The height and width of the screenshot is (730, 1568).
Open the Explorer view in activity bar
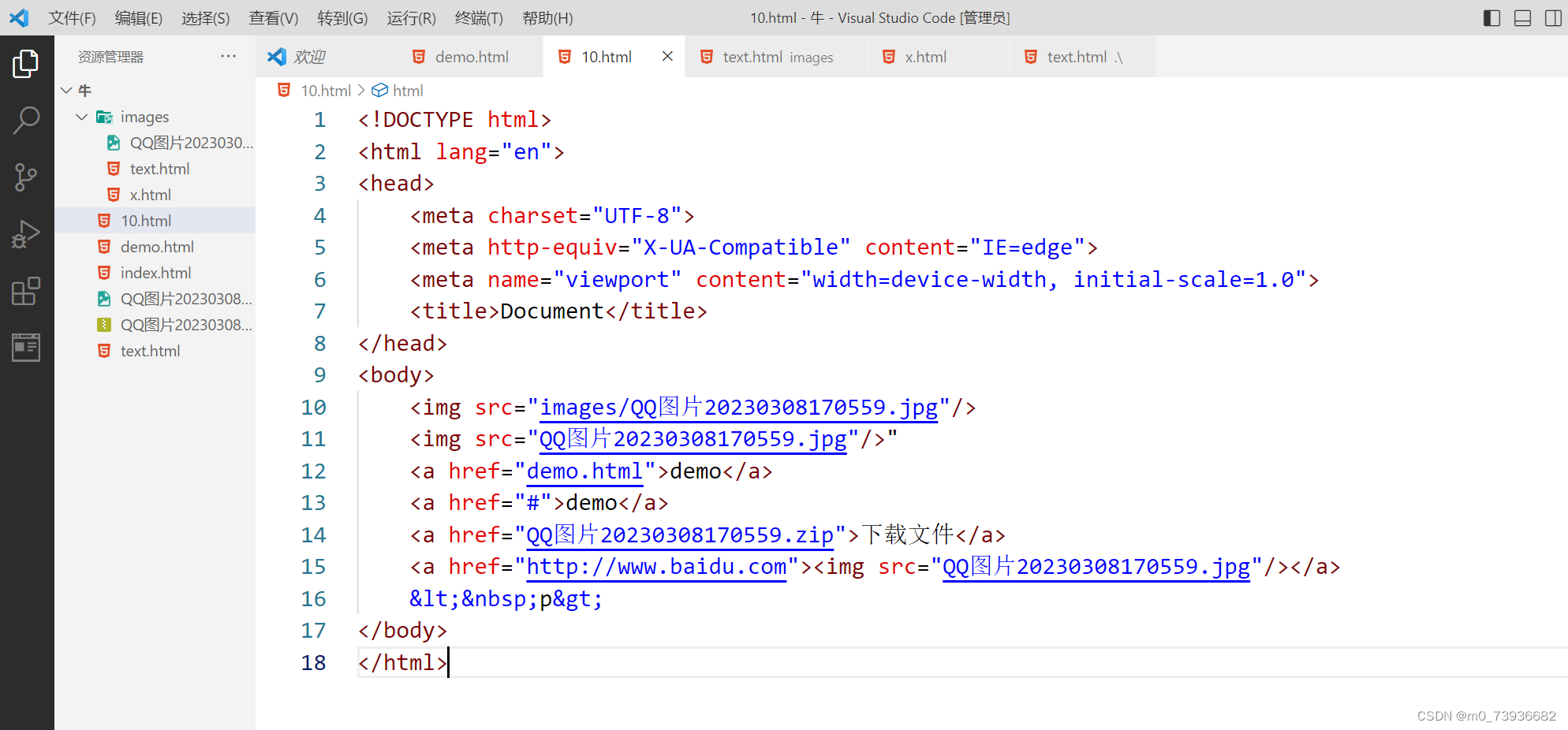[x=26, y=64]
